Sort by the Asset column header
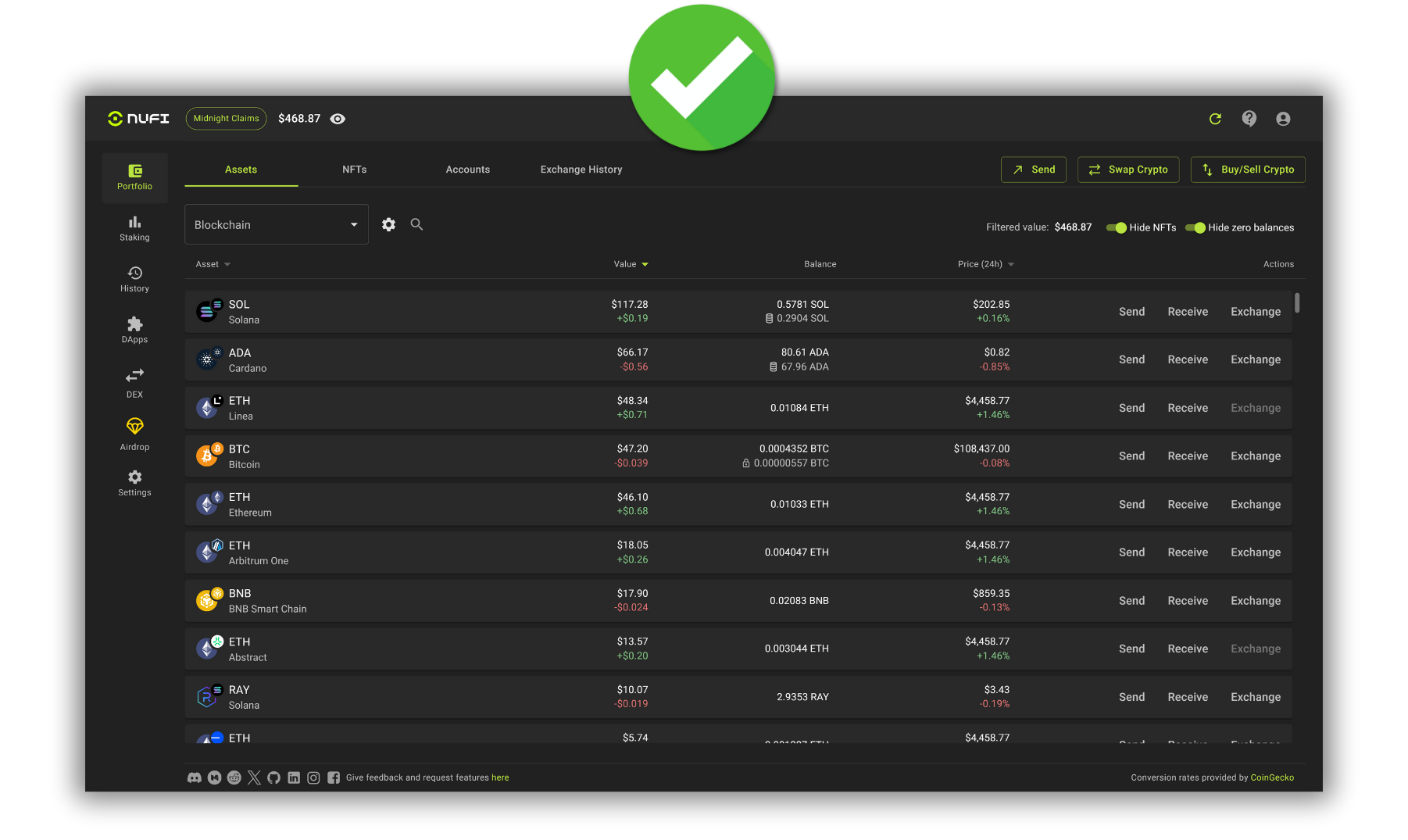Viewport: 1408px width, 840px height. pyautogui.click(x=213, y=264)
